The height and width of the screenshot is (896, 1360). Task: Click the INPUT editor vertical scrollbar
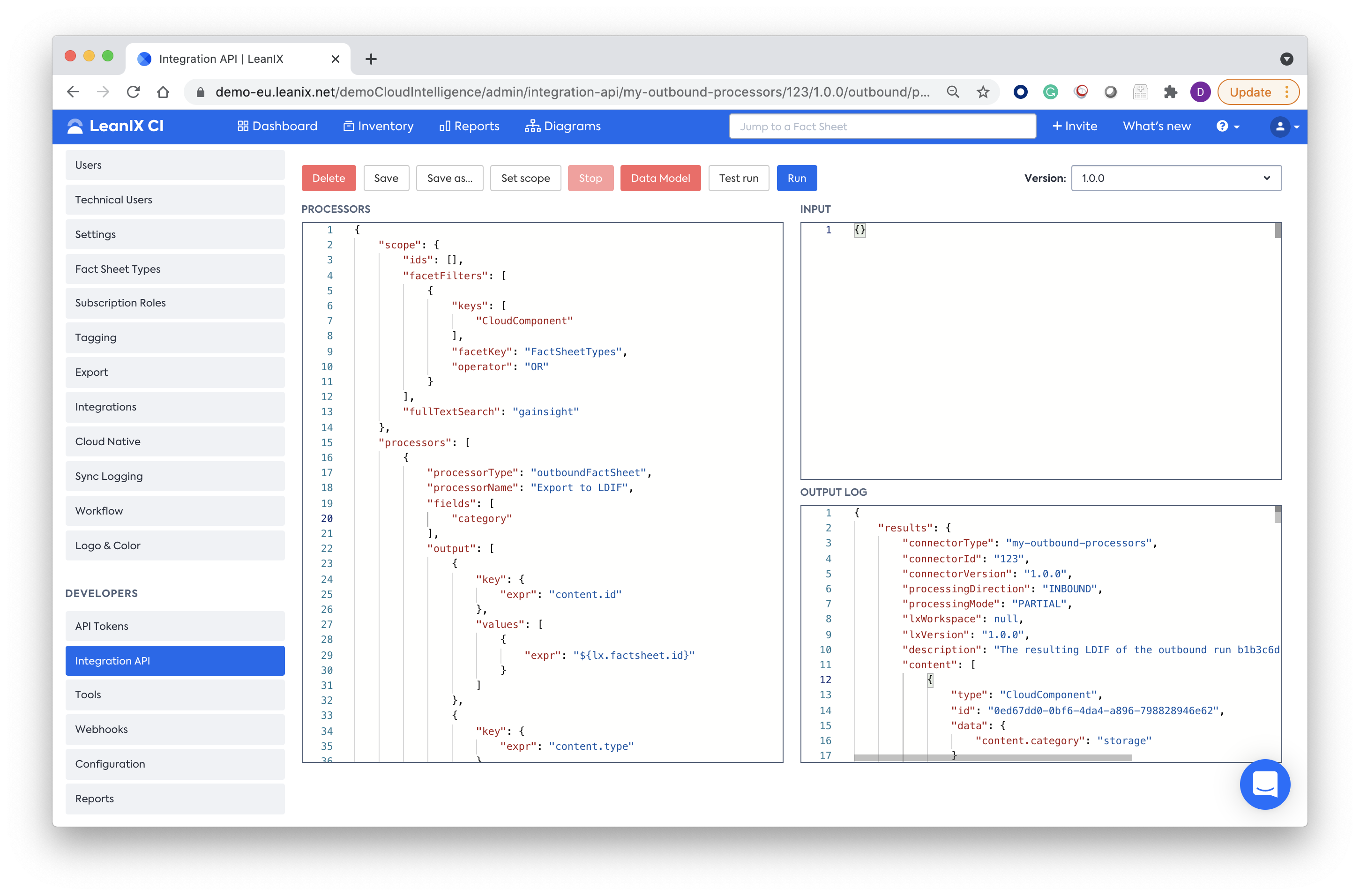[x=1278, y=231]
